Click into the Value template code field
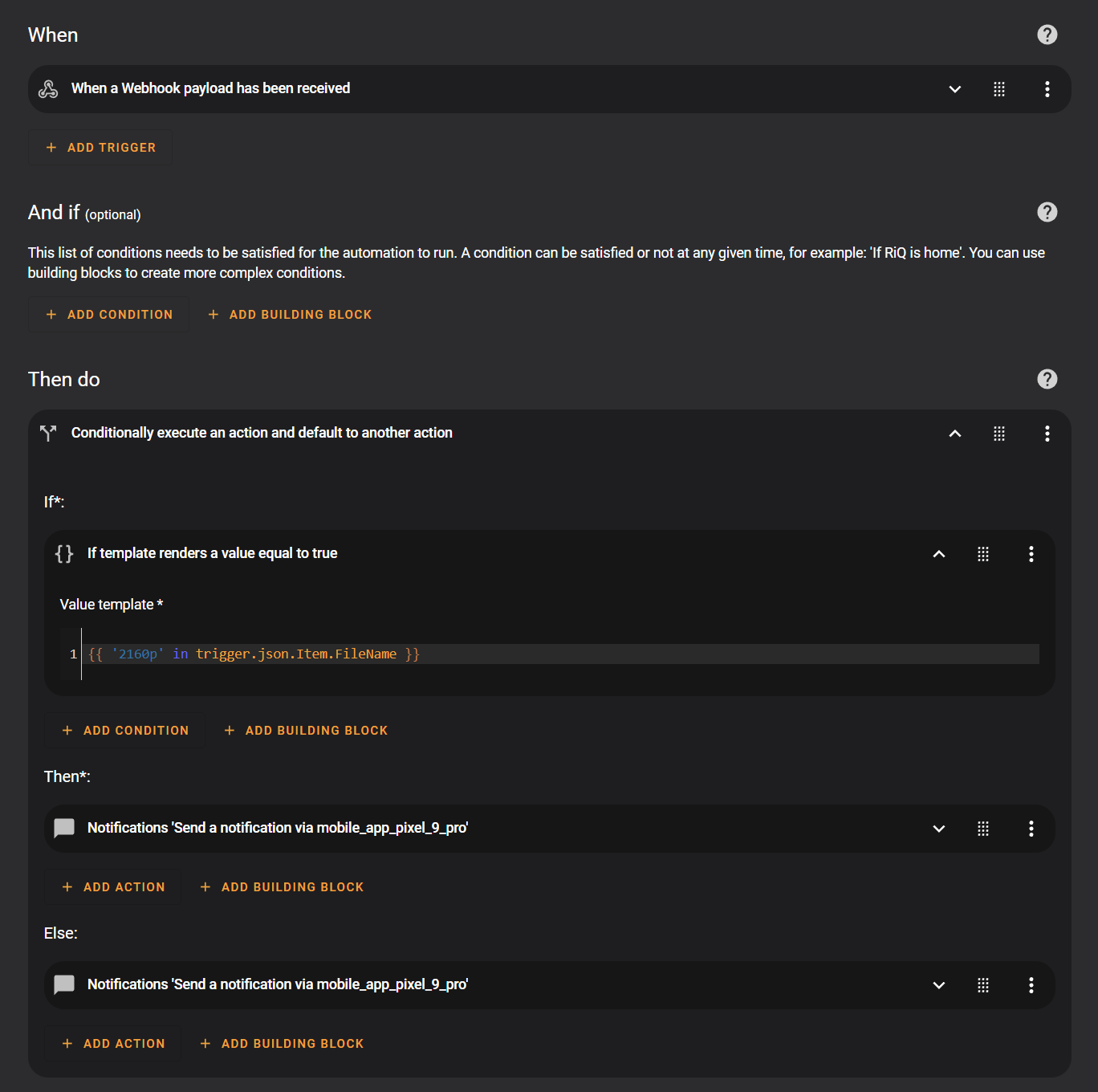 pyautogui.click(x=562, y=654)
